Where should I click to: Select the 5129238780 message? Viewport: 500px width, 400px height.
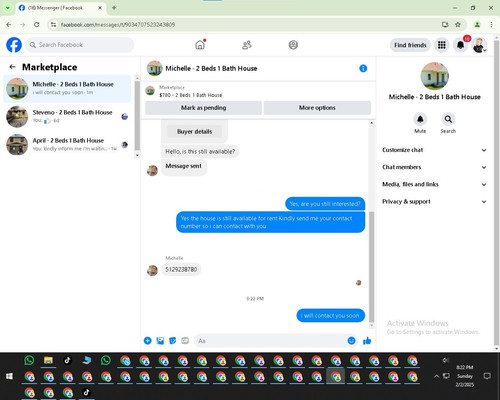click(x=181, y=269)
